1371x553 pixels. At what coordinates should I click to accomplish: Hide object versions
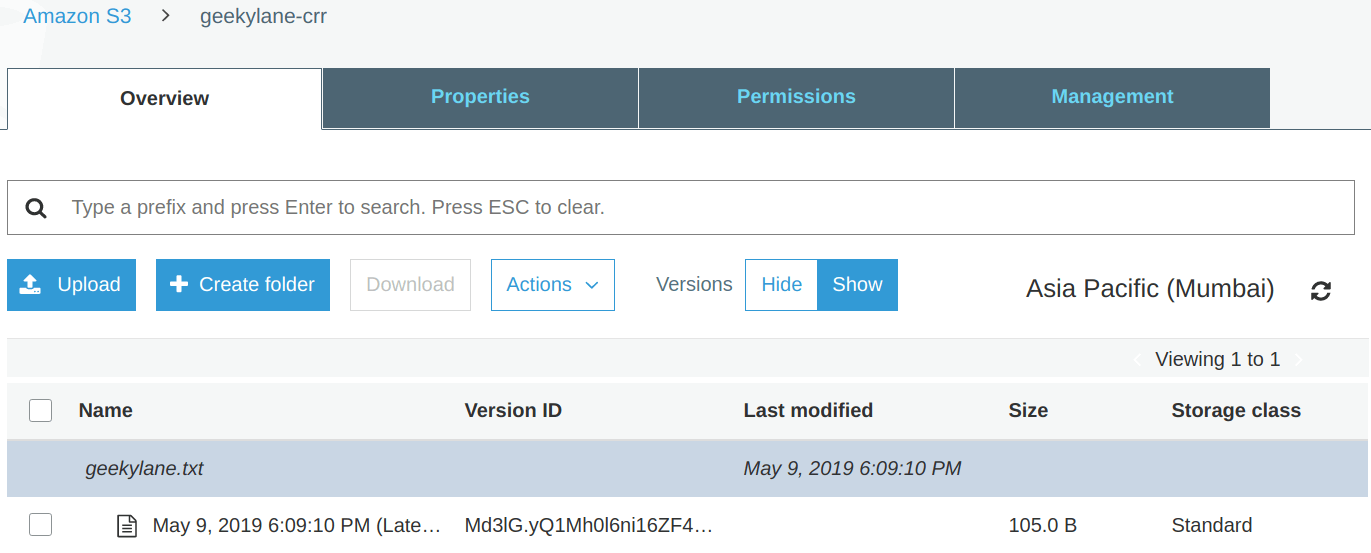[782, 285]
